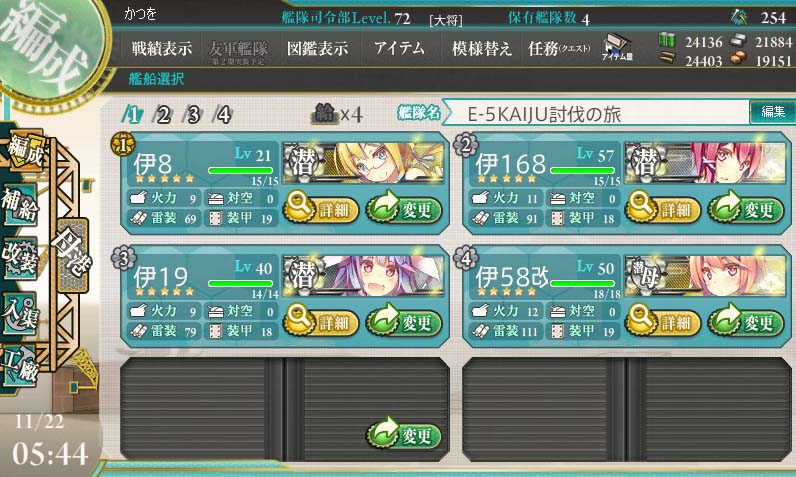
Task: Switch to fleet 2 tab
Action: click(163, 115)
